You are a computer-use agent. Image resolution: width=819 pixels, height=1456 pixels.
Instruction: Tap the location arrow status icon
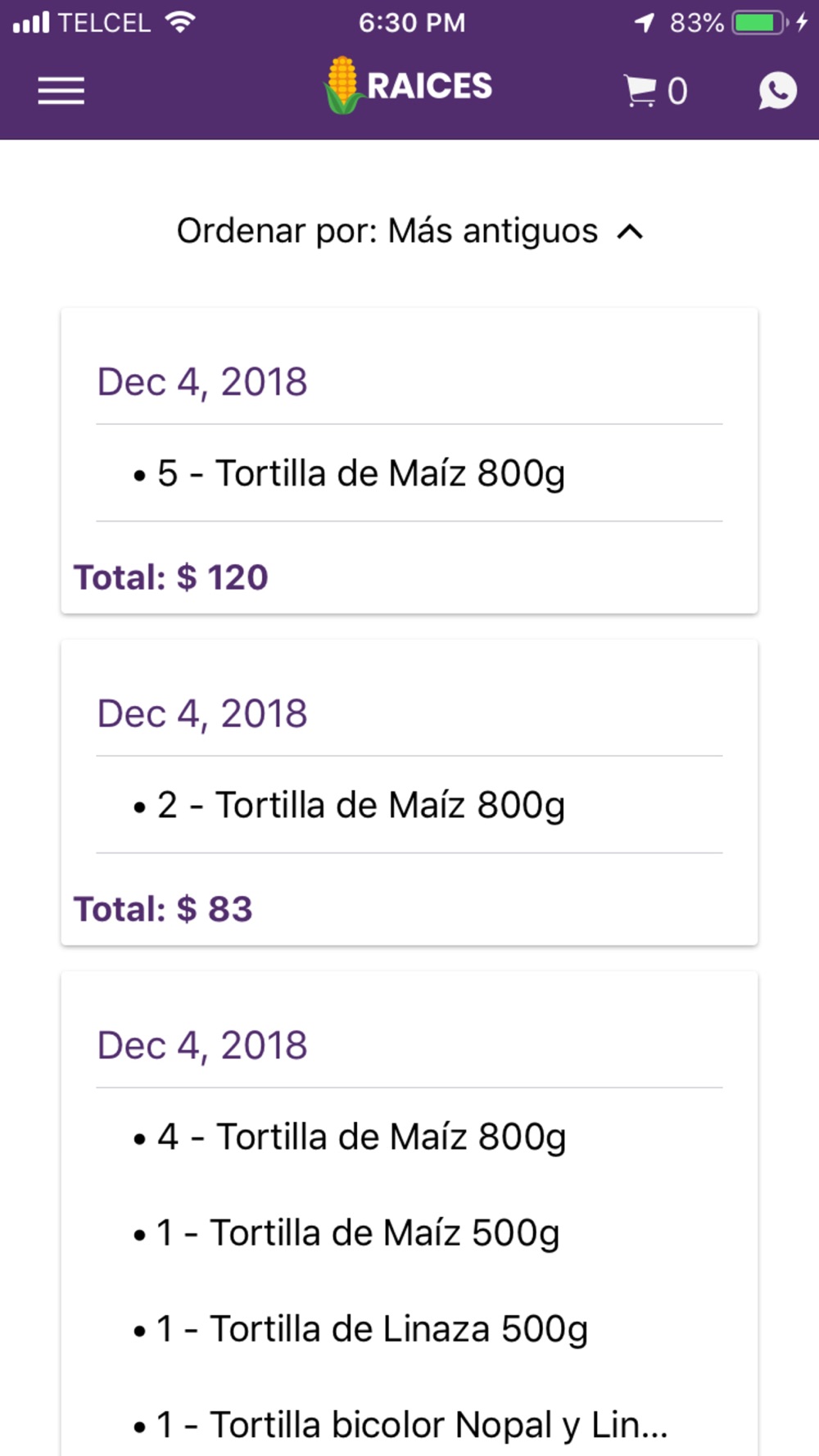[x=645, y=22]
